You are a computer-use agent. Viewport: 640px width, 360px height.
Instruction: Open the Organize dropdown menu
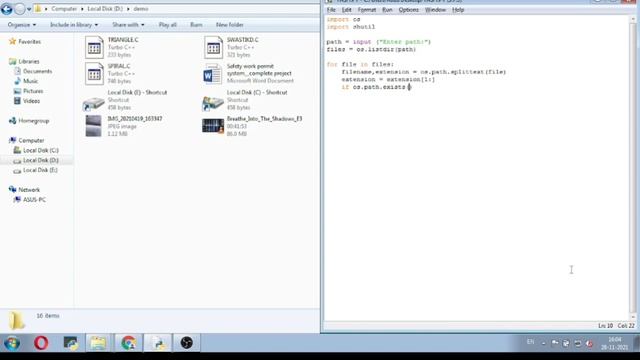click(22, 25)
